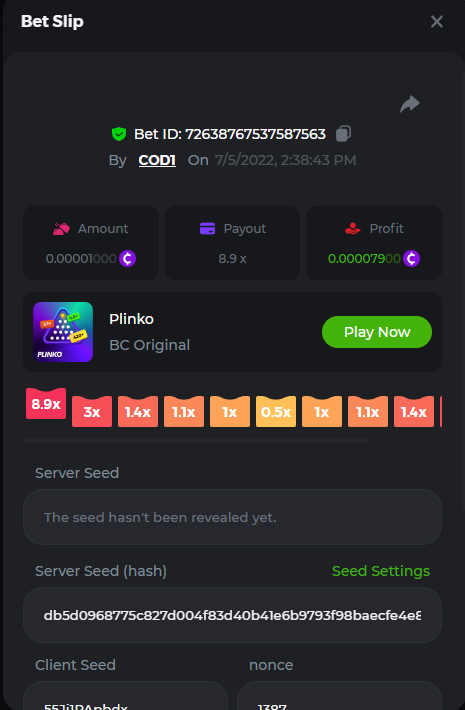Click the horizontal multiplier scrollbar
Image resolution: width=465 pixels, height=710 pixels.
pos(197,440)
